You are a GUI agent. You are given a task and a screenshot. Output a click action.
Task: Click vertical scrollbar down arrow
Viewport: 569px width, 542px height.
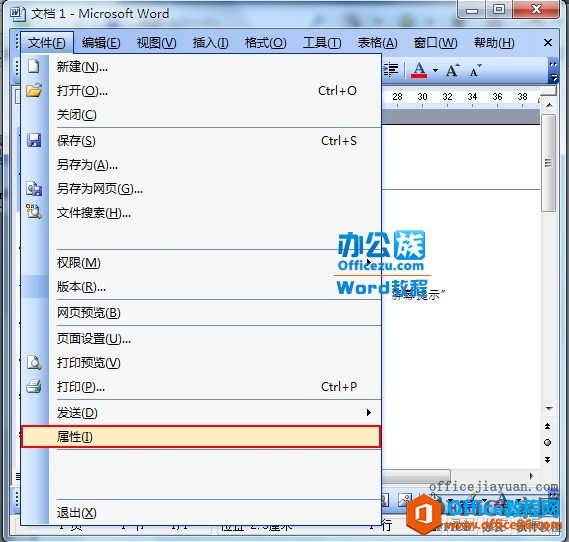pos(549,409)
